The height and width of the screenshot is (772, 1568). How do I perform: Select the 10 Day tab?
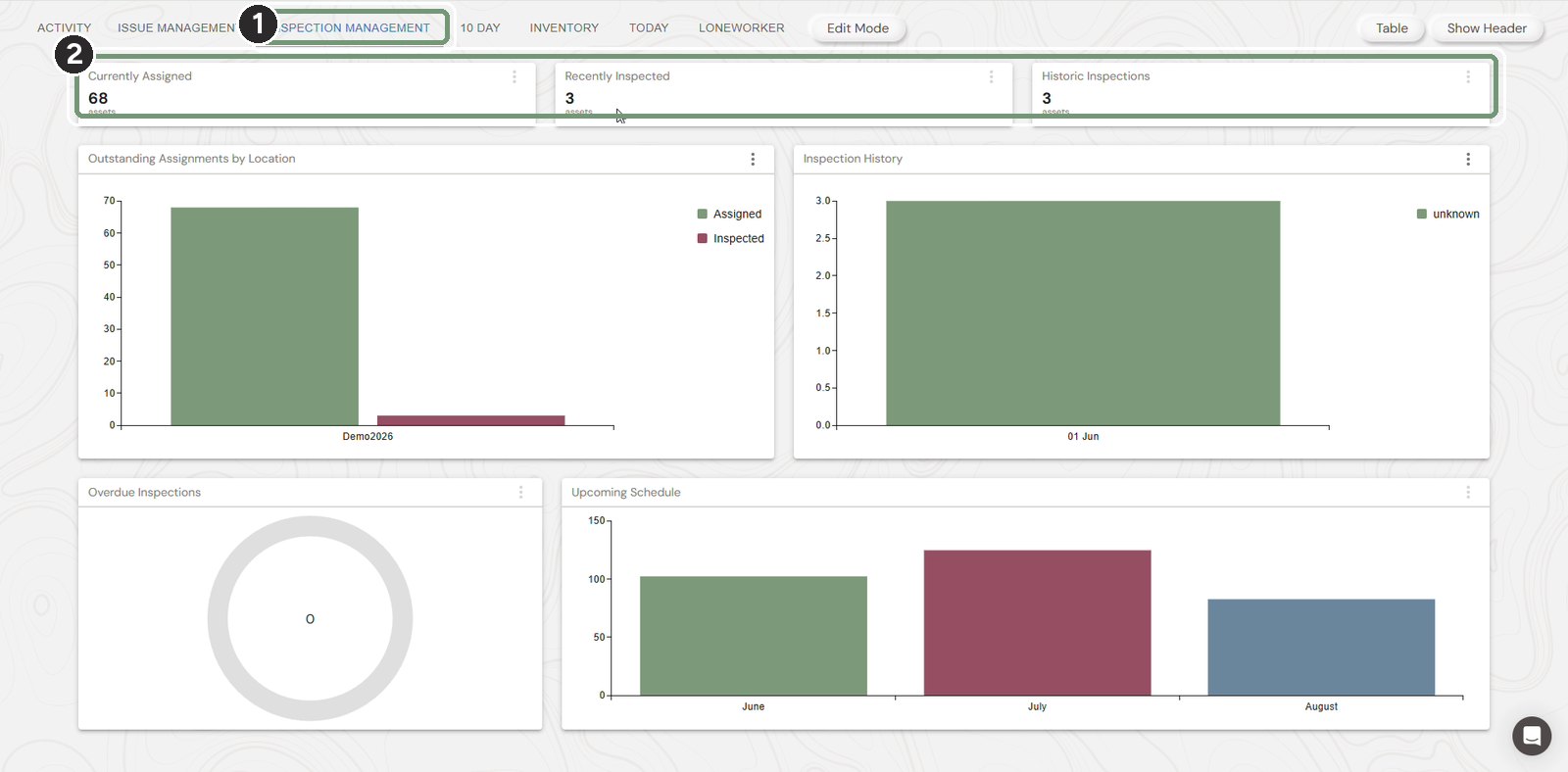480,27
